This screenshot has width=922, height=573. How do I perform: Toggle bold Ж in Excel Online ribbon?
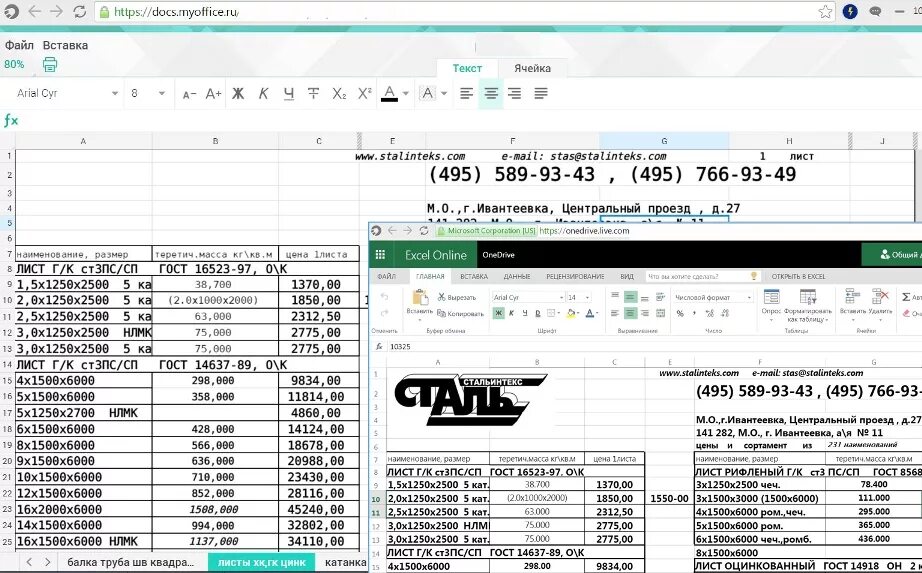[x=499, y=313]
